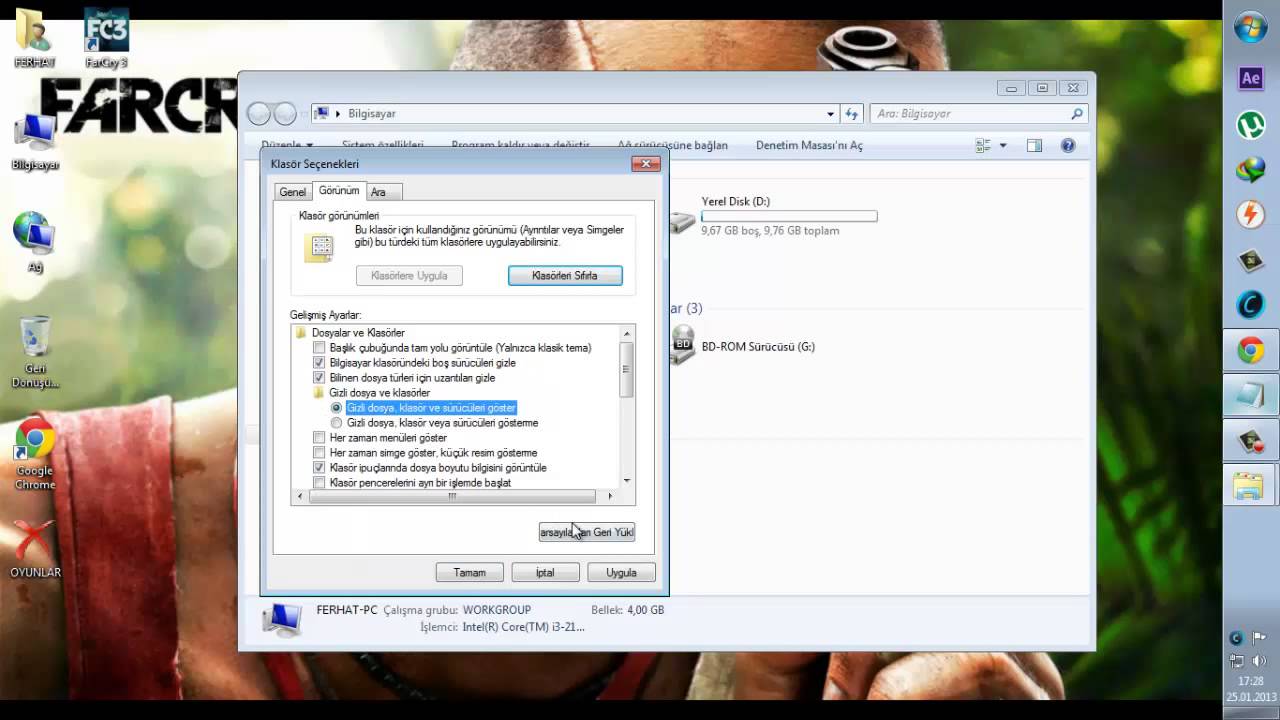The image size is (1280, 720).
Task: Open the Windows Start orb
Action: tap(1251, 27)
